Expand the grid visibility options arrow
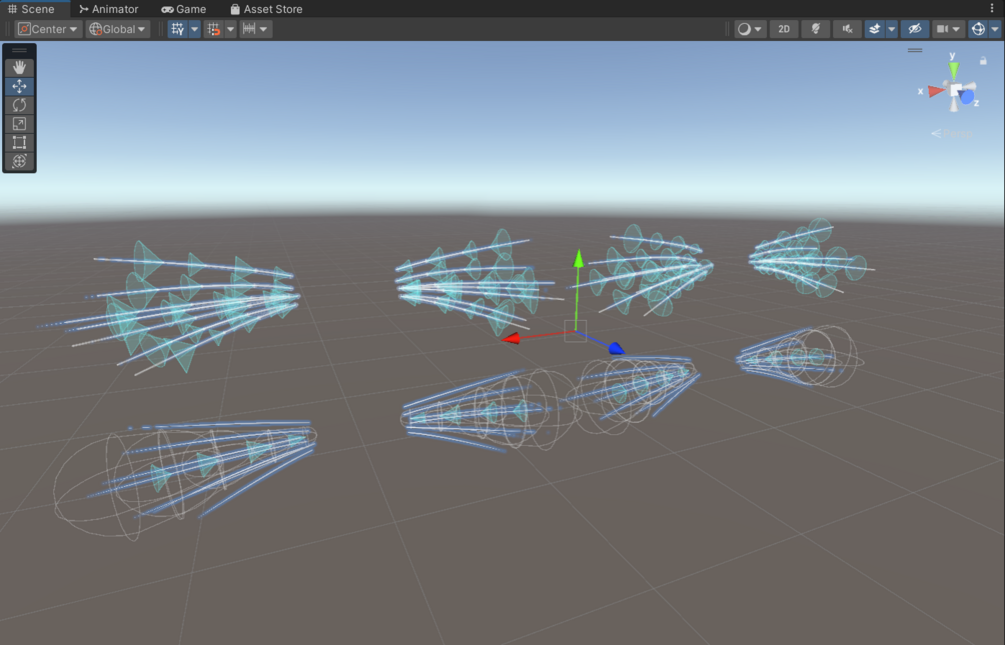The width and height of the screenshot is (1005, 645). click(x=194, y=29)
